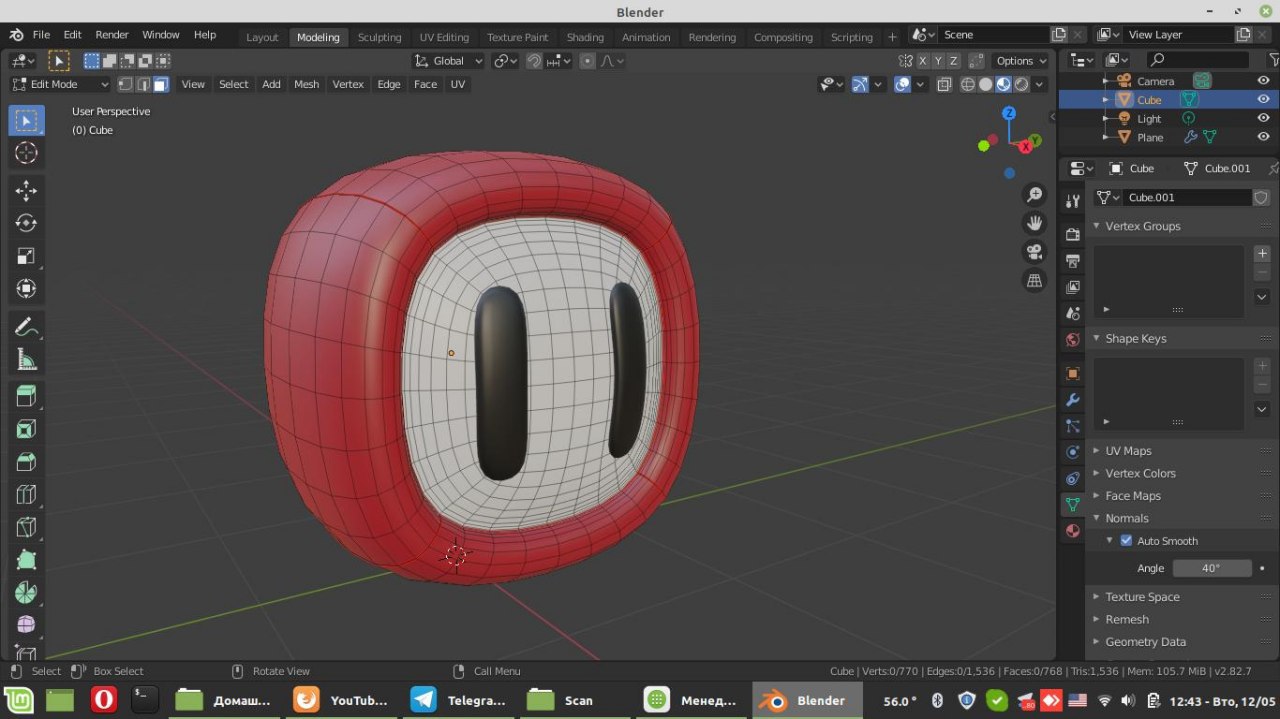Select the Poly Build tool
Viewport: 1280px width, 719px height.
pyautogui.click(x=26, y=561)
